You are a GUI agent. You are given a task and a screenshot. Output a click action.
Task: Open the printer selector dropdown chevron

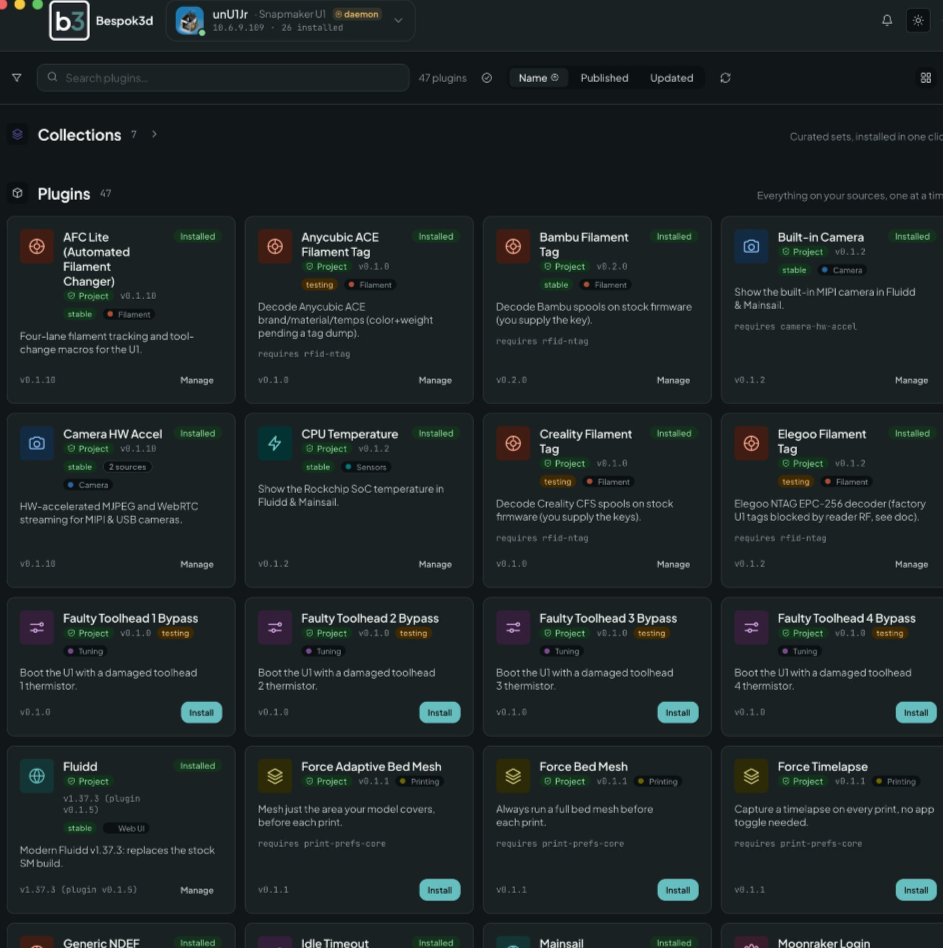pos(398,20)
